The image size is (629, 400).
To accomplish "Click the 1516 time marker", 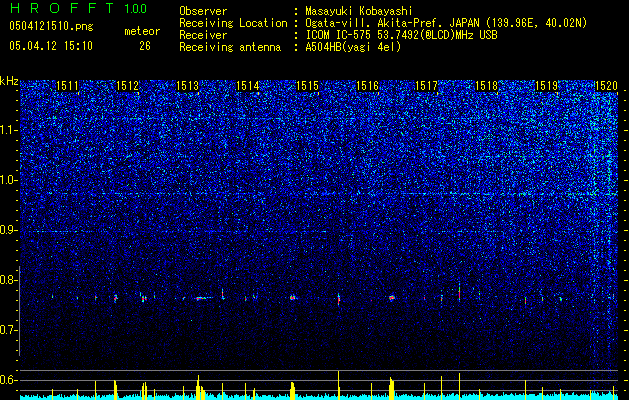I will tap(367, 86).
